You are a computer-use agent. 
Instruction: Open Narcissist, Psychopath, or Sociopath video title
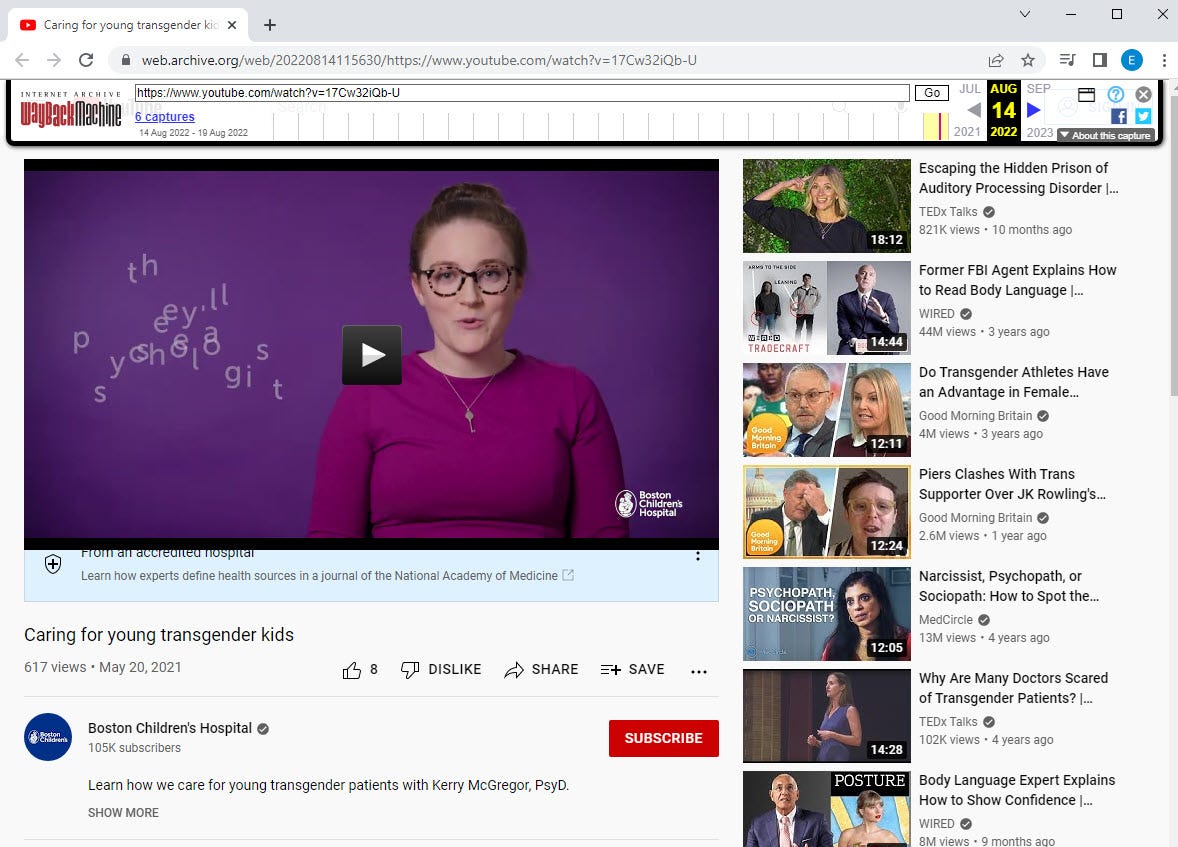1009,586
